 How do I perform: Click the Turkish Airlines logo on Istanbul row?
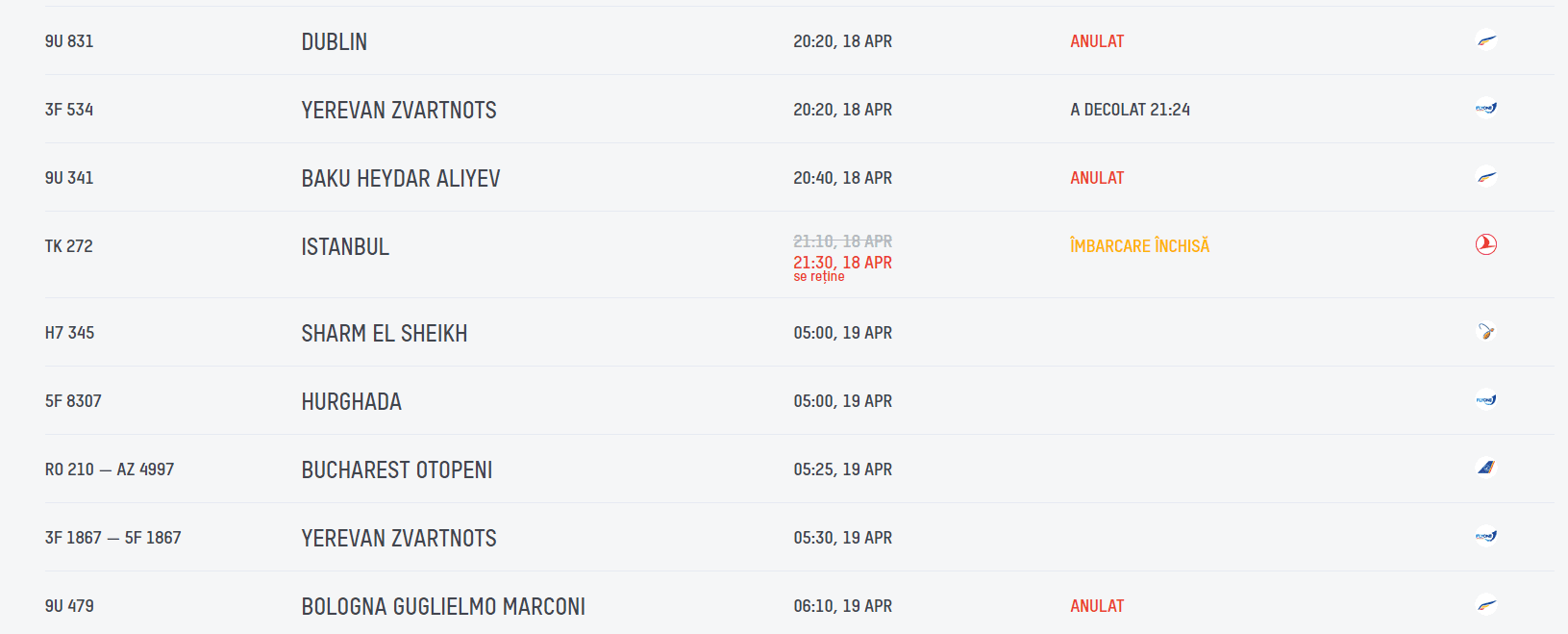point(1486,244)
